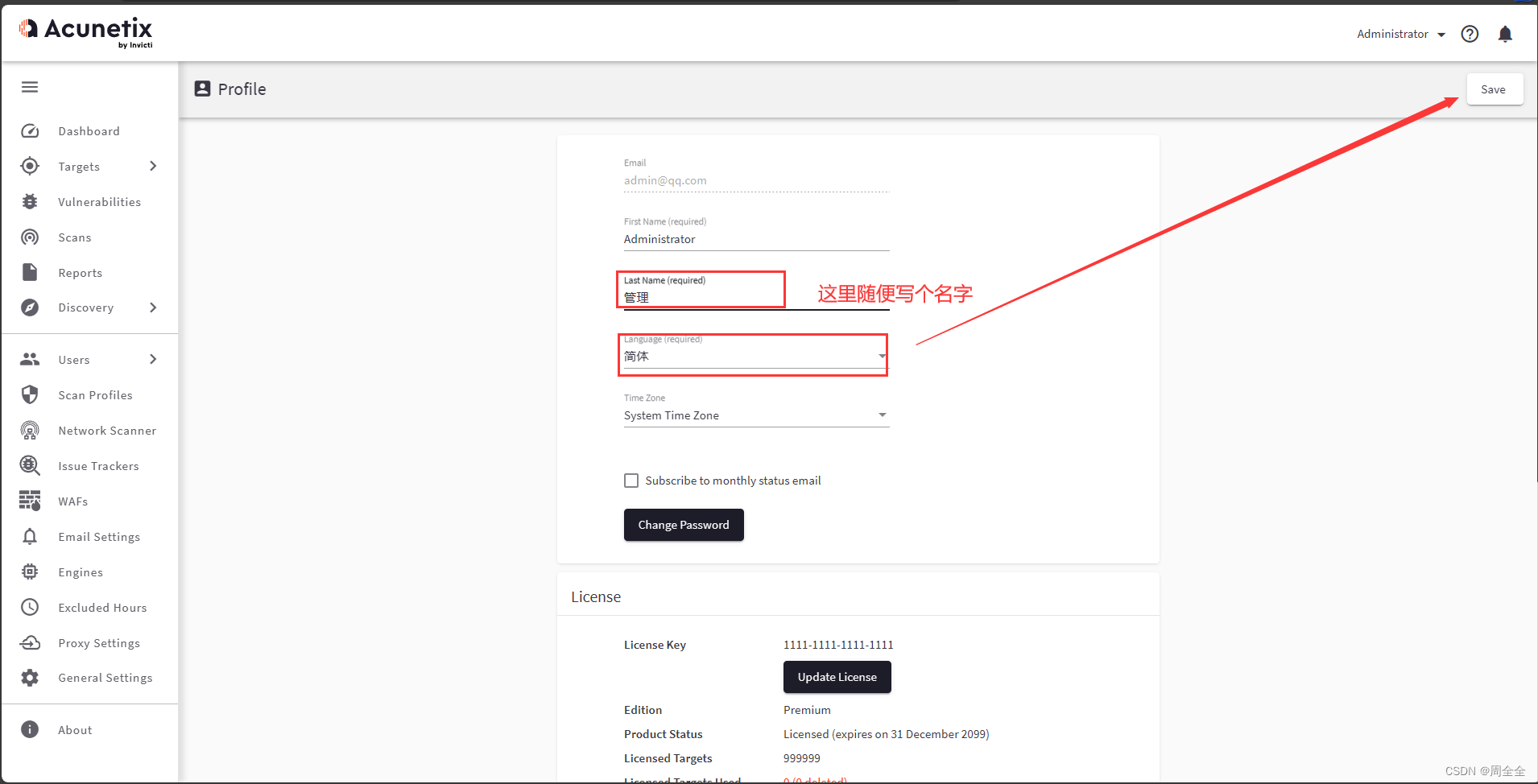Open WAFs menu label

point(72,501)
